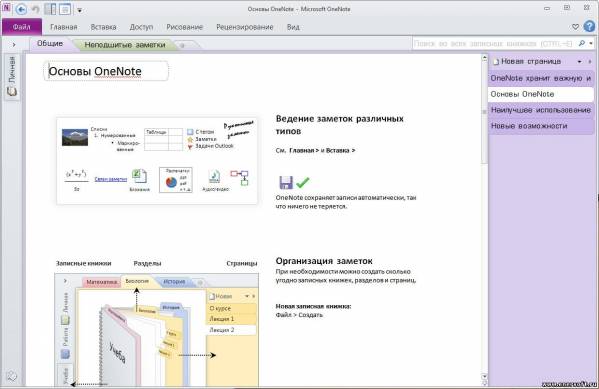Viewport: 599px width, 389px height.
Task: Dock OneNote to the desktop
Action: click(50, 9)
